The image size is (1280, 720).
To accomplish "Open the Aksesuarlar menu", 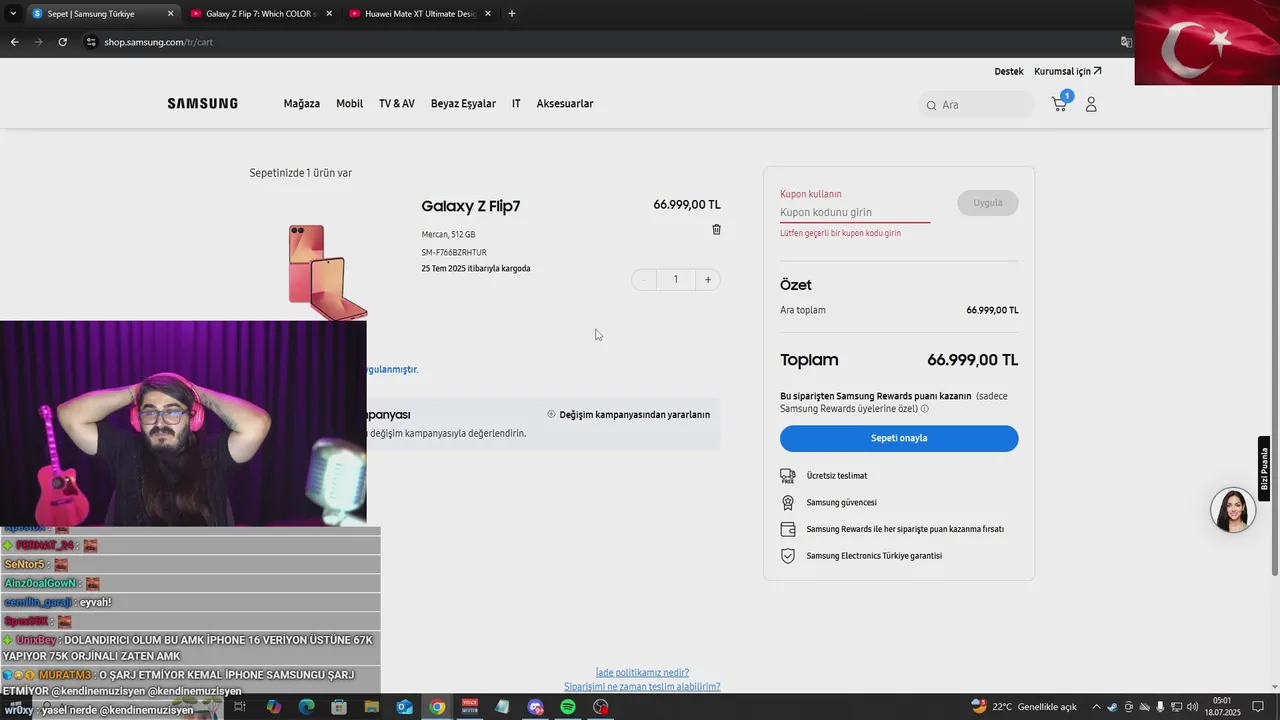I will point(565,104).
